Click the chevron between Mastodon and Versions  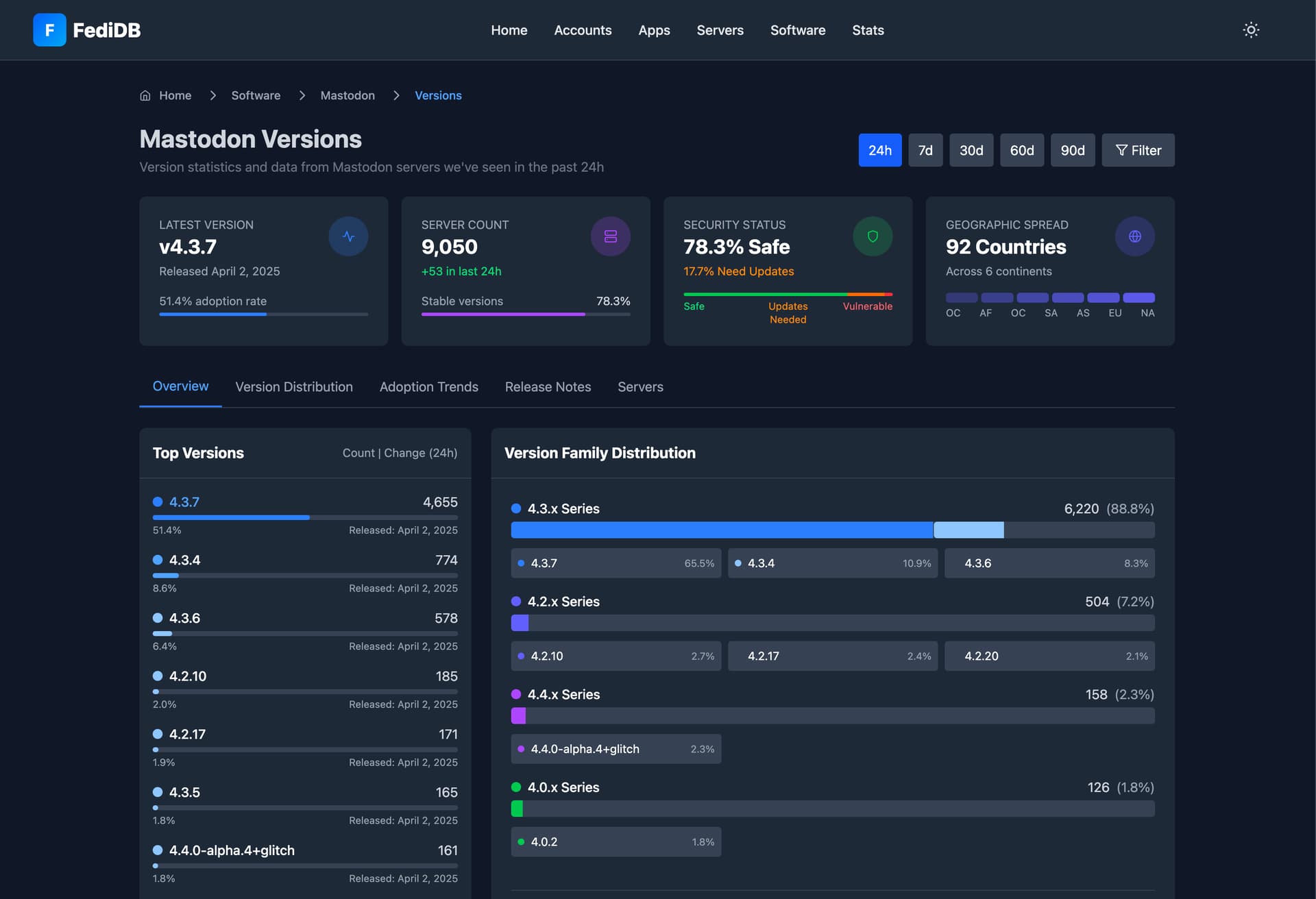click(396, 95)
